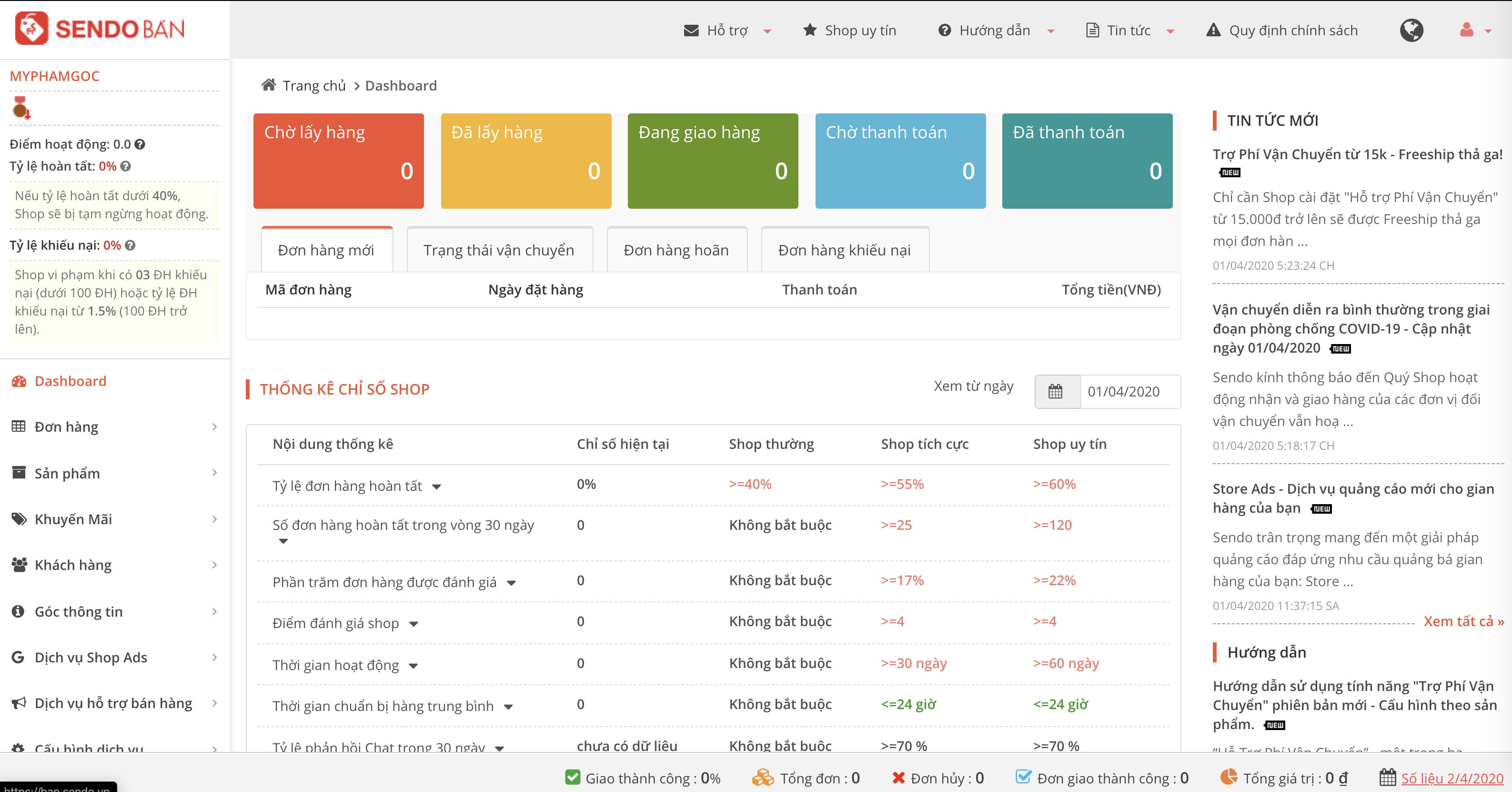Expand Tỷ lệ đơn hàng hoàn tất details

pyautogui.click(x=437, y=487)
